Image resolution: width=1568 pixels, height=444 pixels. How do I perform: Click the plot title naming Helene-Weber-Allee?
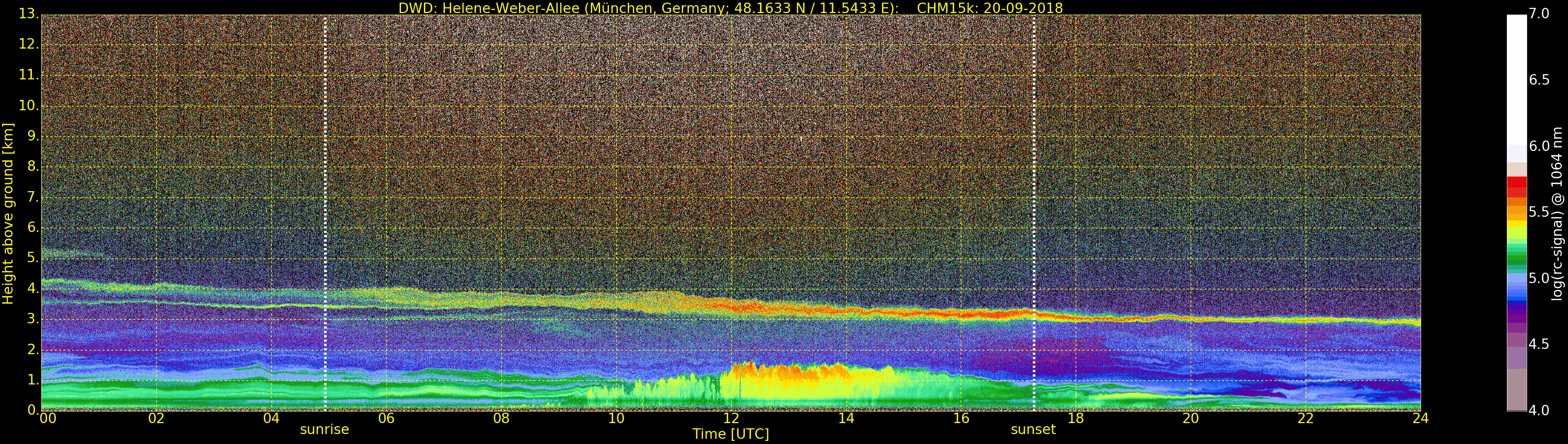(731, 8)
